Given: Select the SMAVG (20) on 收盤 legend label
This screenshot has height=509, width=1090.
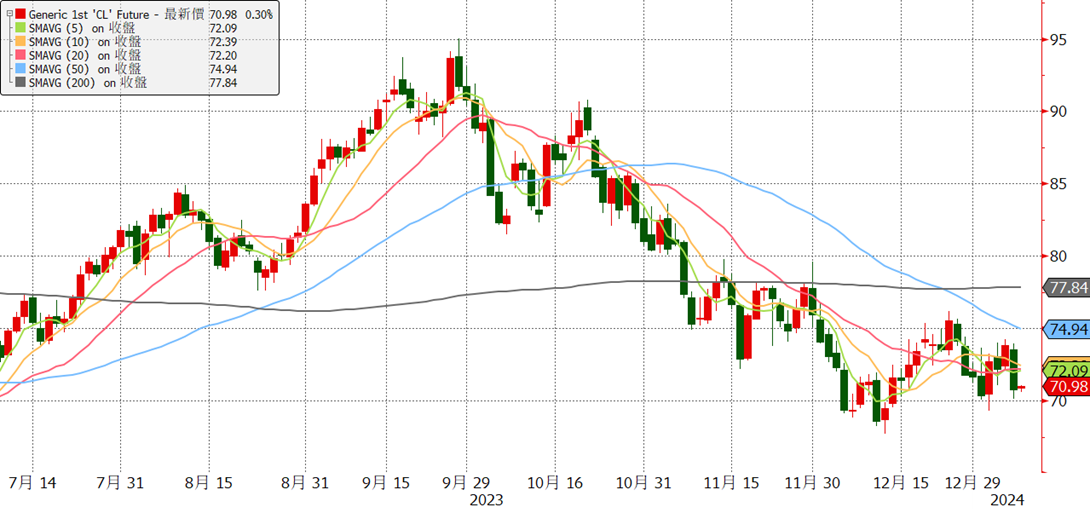Looking at the screenshot, I should [x=86, y=56].
